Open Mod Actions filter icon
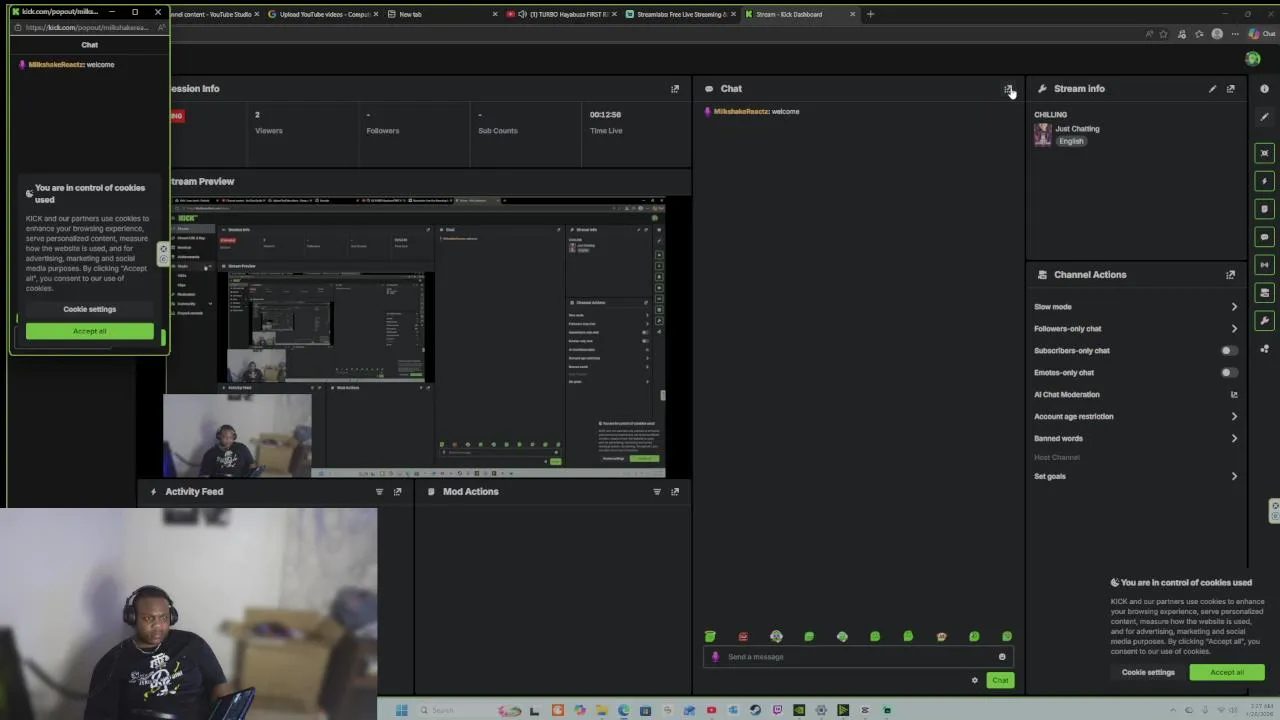The height and width of the screenshot is (720, 1280). (x=657, y=492)
